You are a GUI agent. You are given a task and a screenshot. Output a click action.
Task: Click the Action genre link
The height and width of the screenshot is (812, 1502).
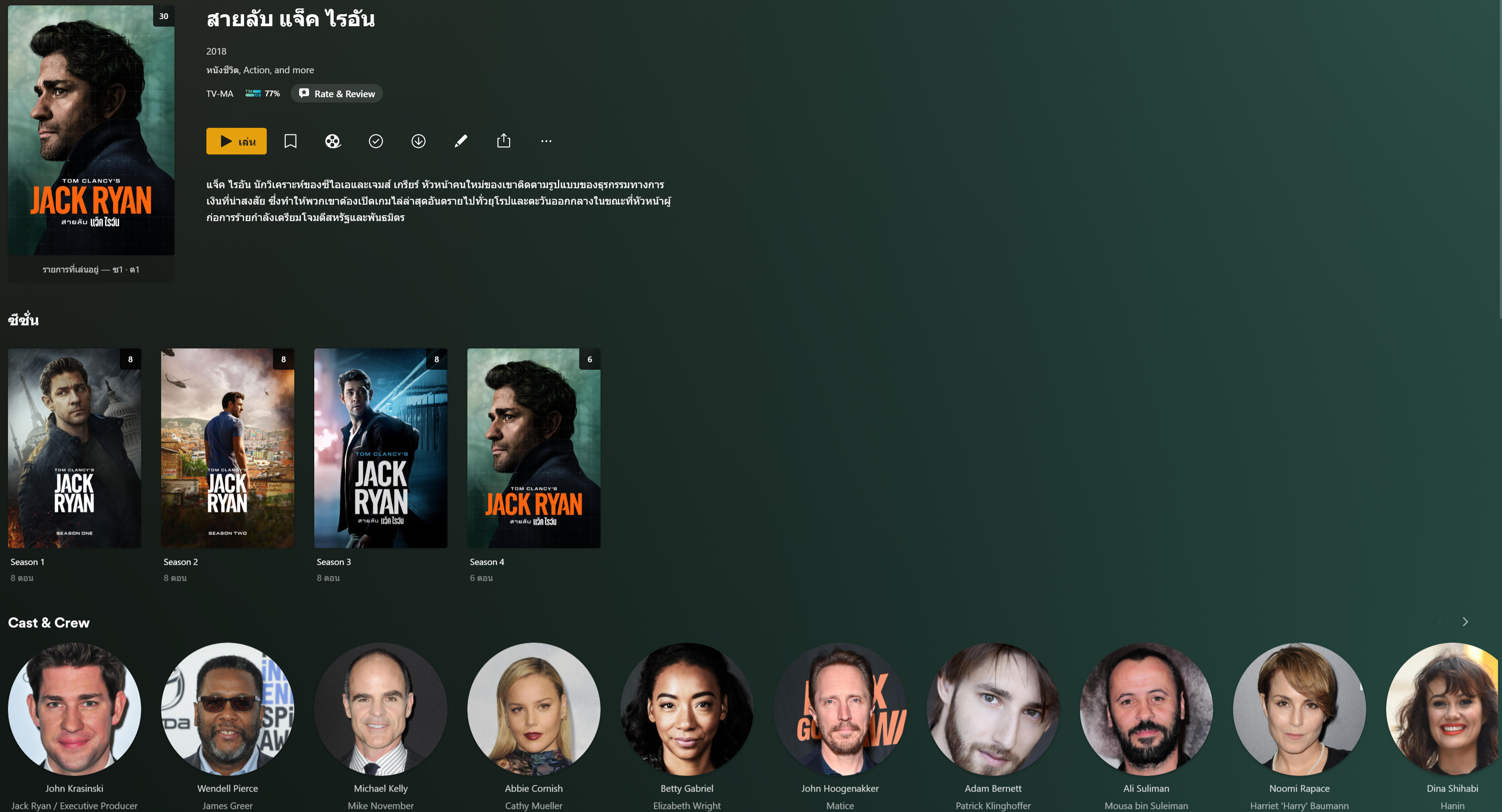pos(256,70)
